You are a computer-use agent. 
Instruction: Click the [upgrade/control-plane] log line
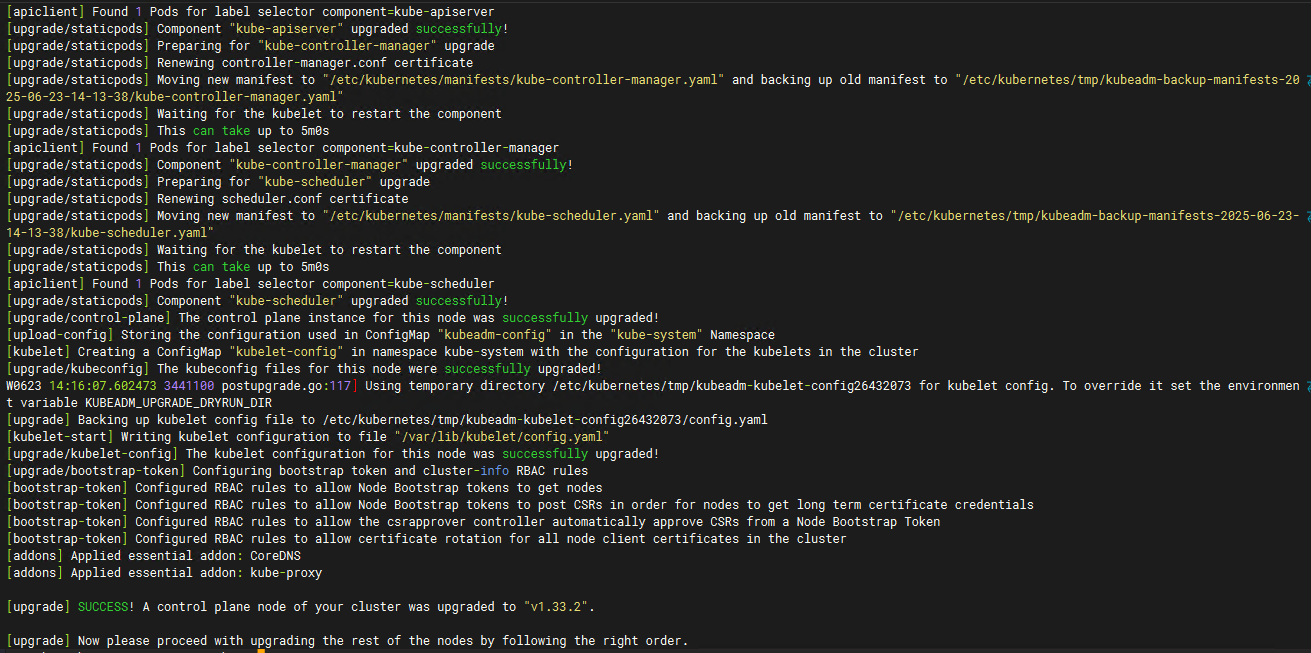coord(332,317)
